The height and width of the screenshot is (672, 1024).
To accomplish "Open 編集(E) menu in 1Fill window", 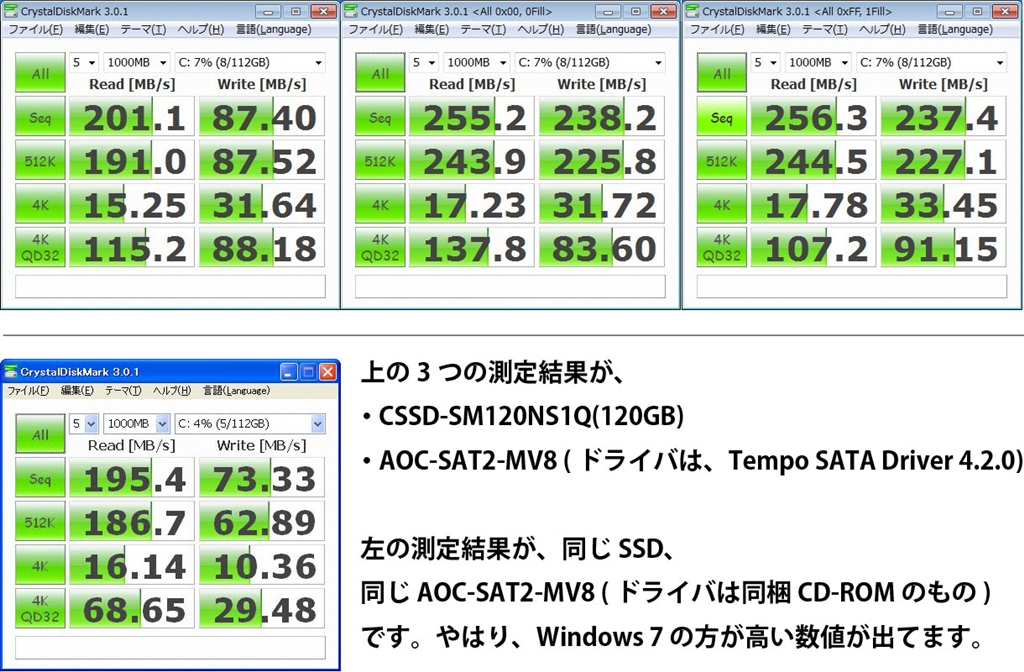I will pos(773,29).
